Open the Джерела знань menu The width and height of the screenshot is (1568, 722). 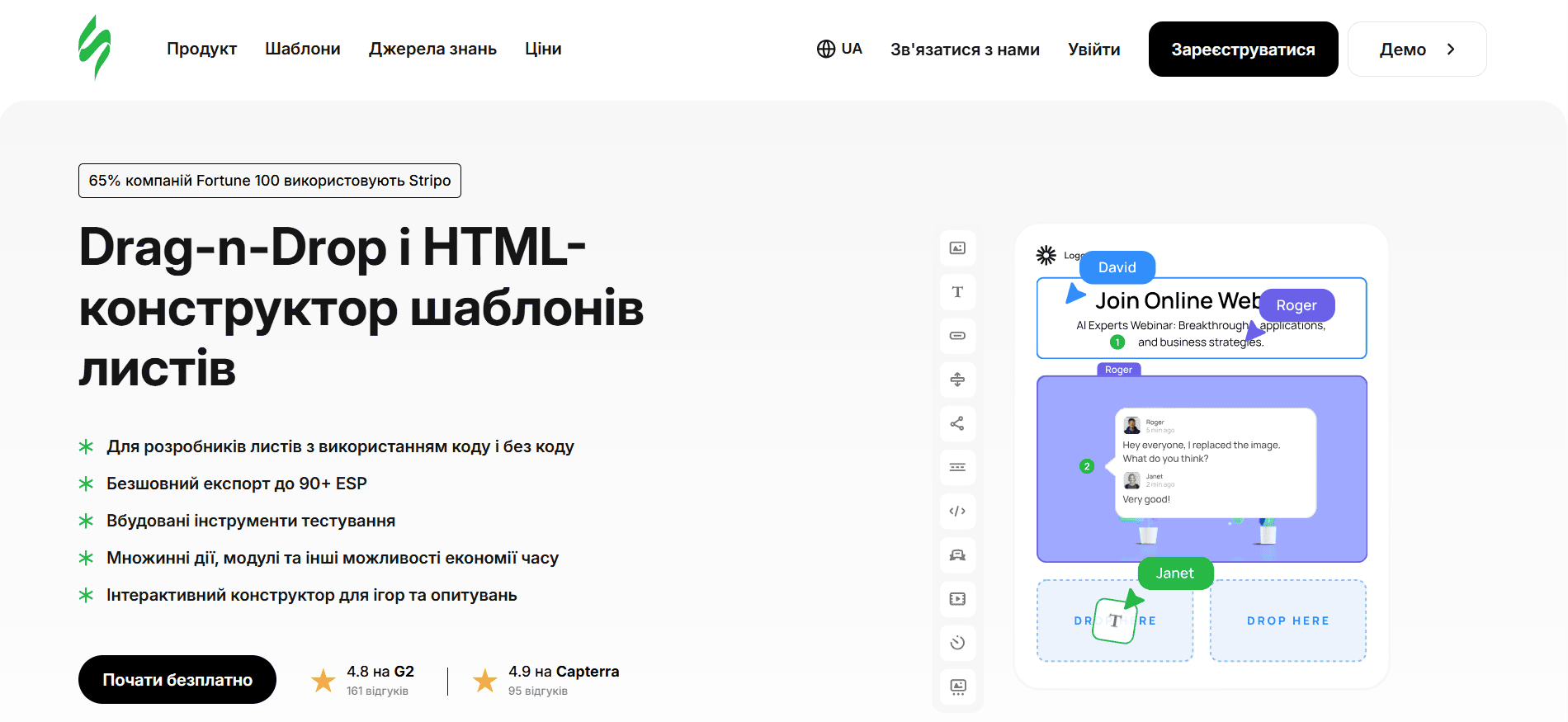(x=432, y=49)
